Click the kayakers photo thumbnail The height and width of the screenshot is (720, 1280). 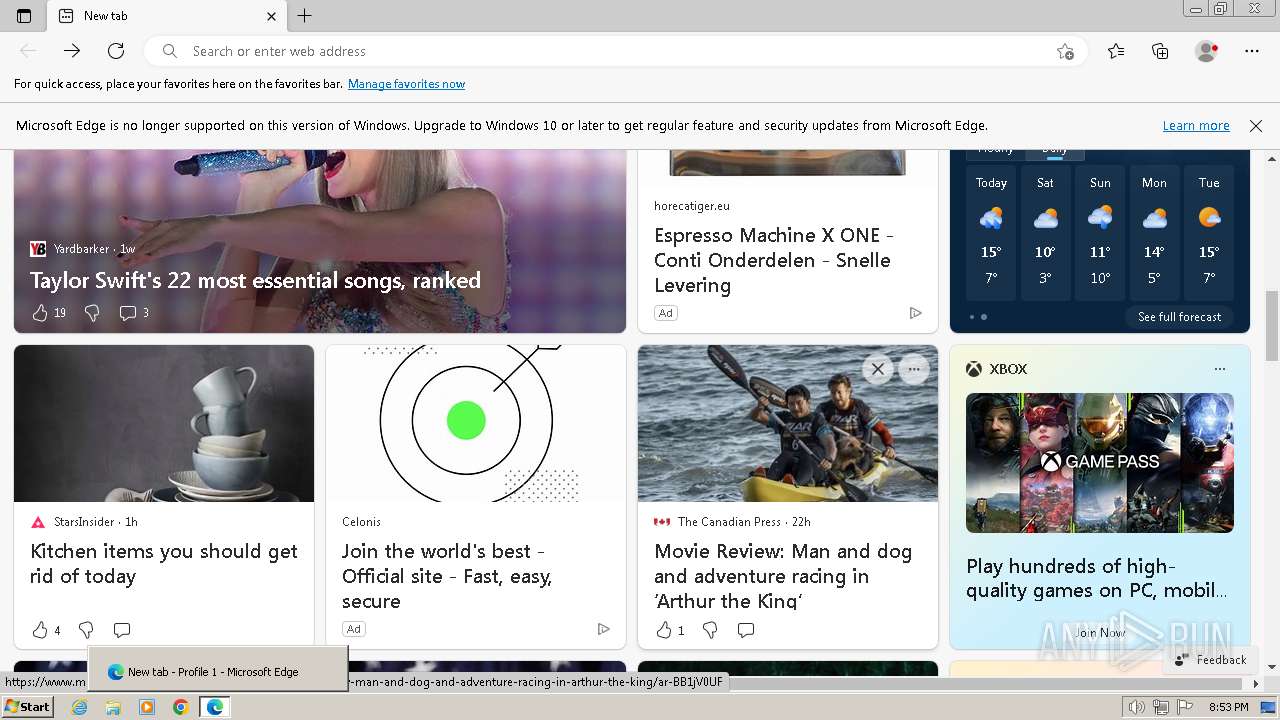click(x=788, y=423)
